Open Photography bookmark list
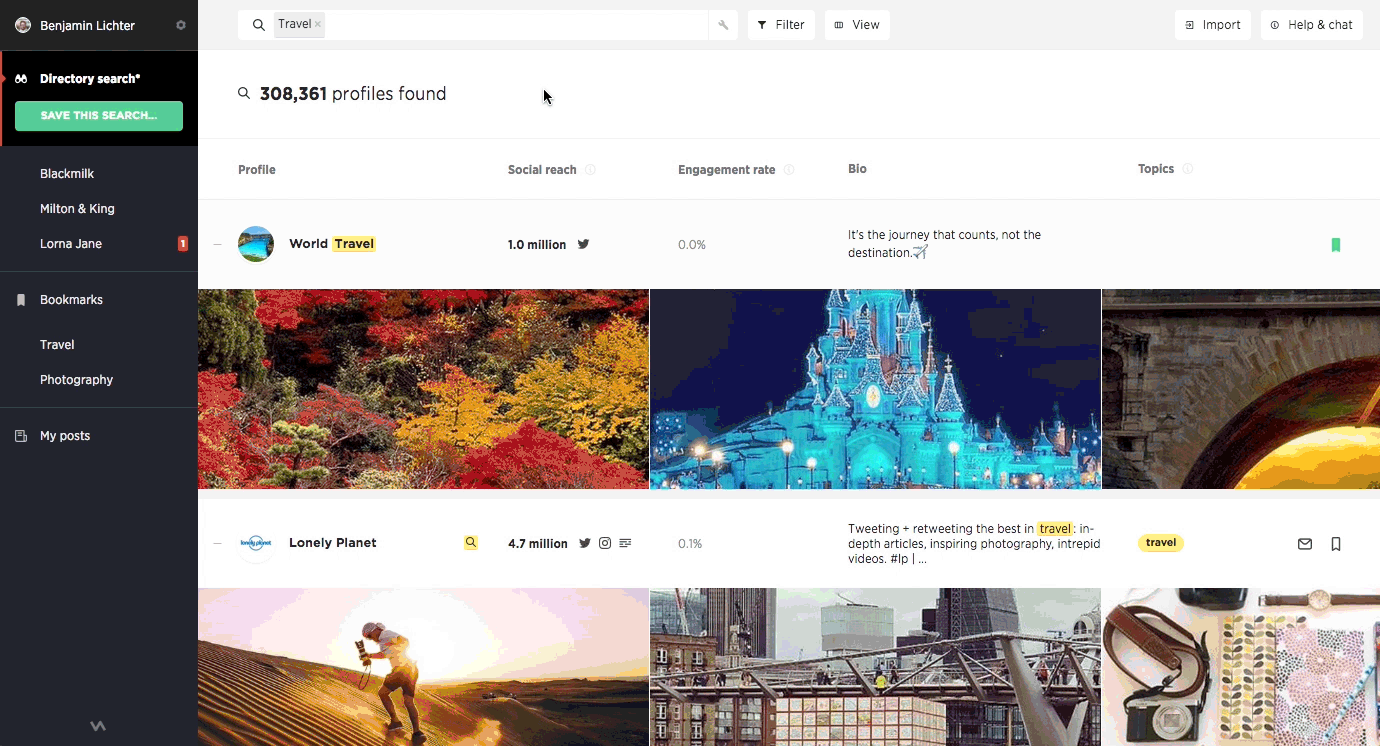1380x746 pixels. [x=76, y=380]
